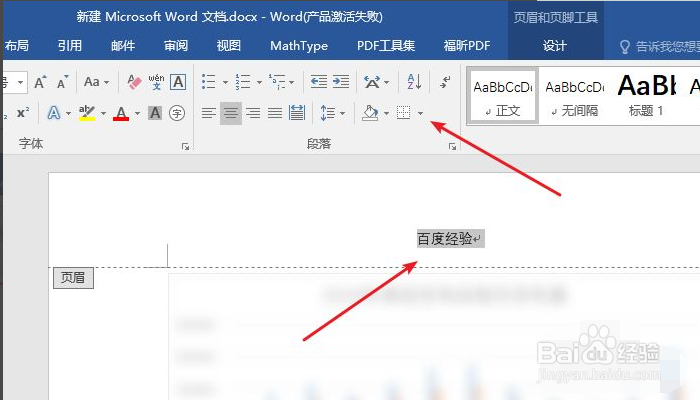Apply red font color
Viewport: 700px width, 400px height.
[121, 113]
